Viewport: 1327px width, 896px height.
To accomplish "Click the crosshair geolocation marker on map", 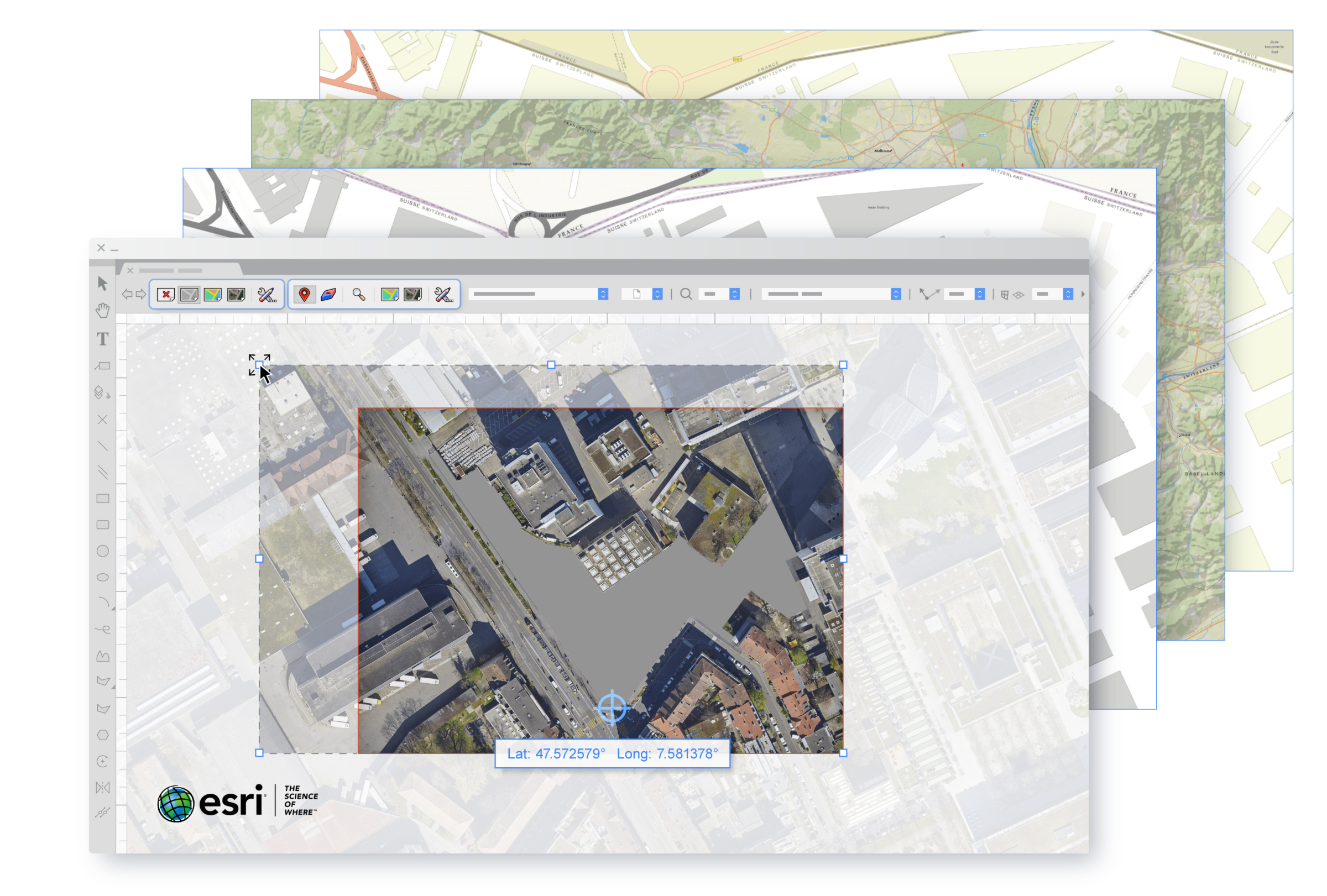I will click(612, 708).
